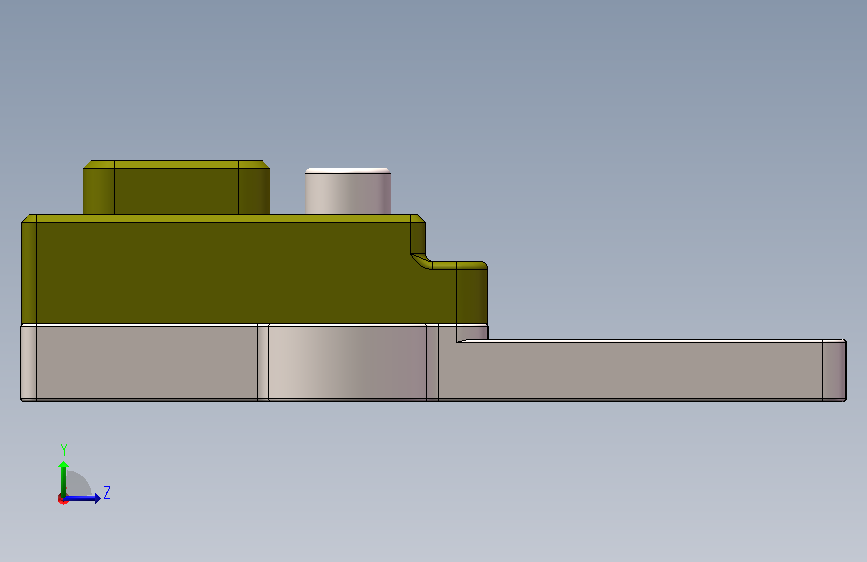Click the red X origin point of triad
The width and height of the screenshot is (867, 562).
coord(62,499)
